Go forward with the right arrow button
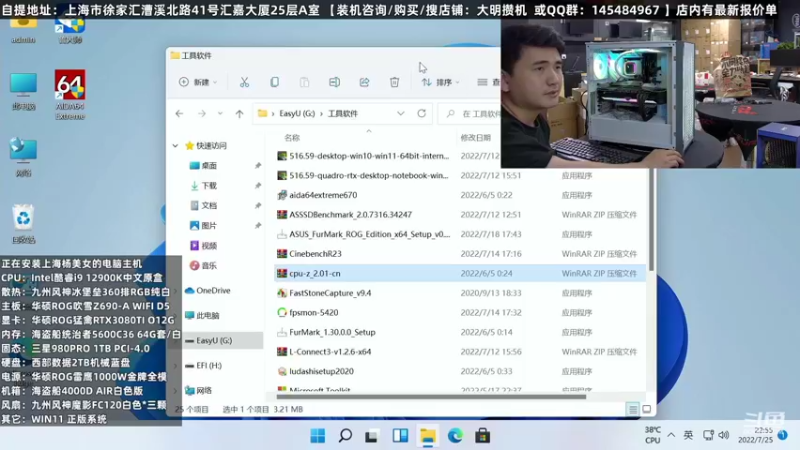Screen dimensions: 800x450 (202, 114)
